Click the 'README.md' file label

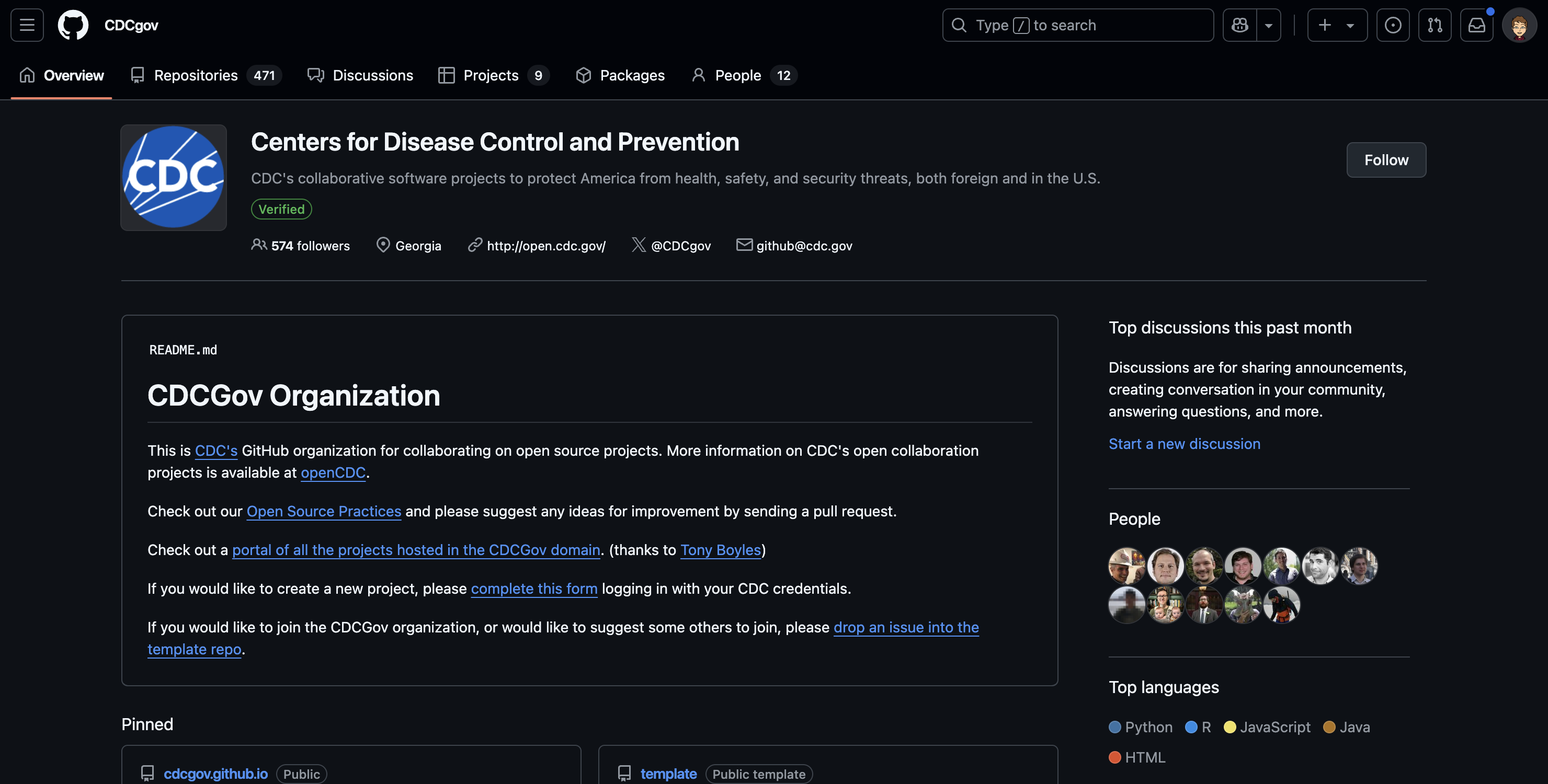pos(183,350)
